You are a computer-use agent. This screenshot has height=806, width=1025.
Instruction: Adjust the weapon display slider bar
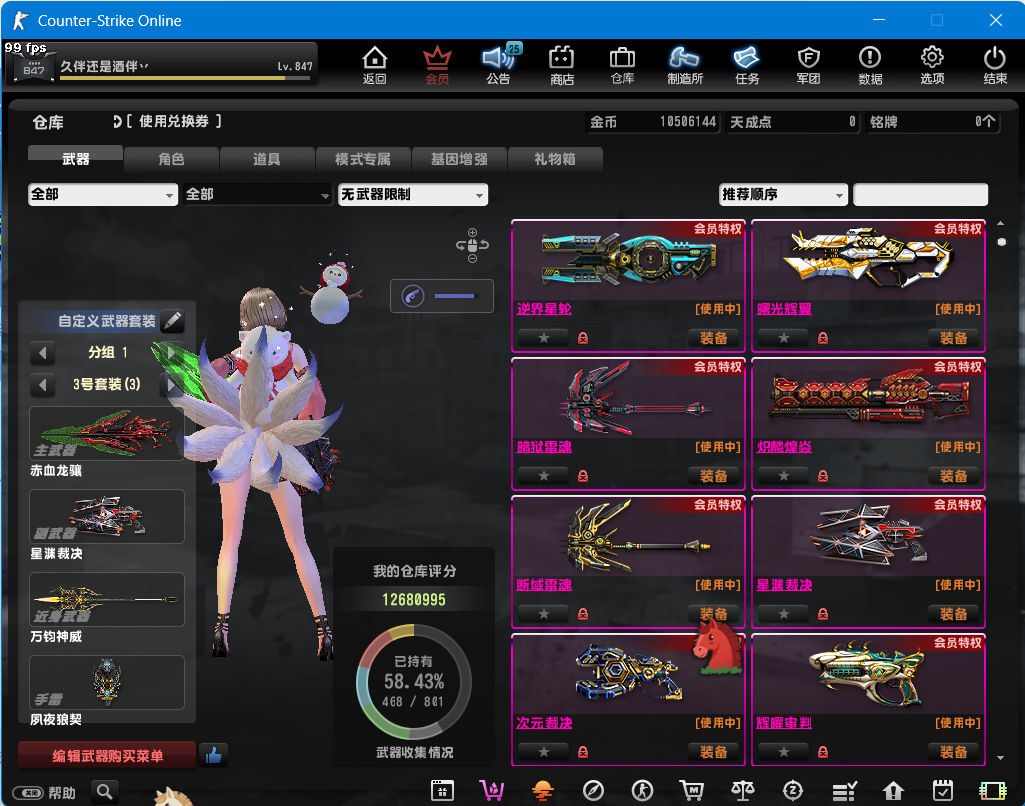456,296
